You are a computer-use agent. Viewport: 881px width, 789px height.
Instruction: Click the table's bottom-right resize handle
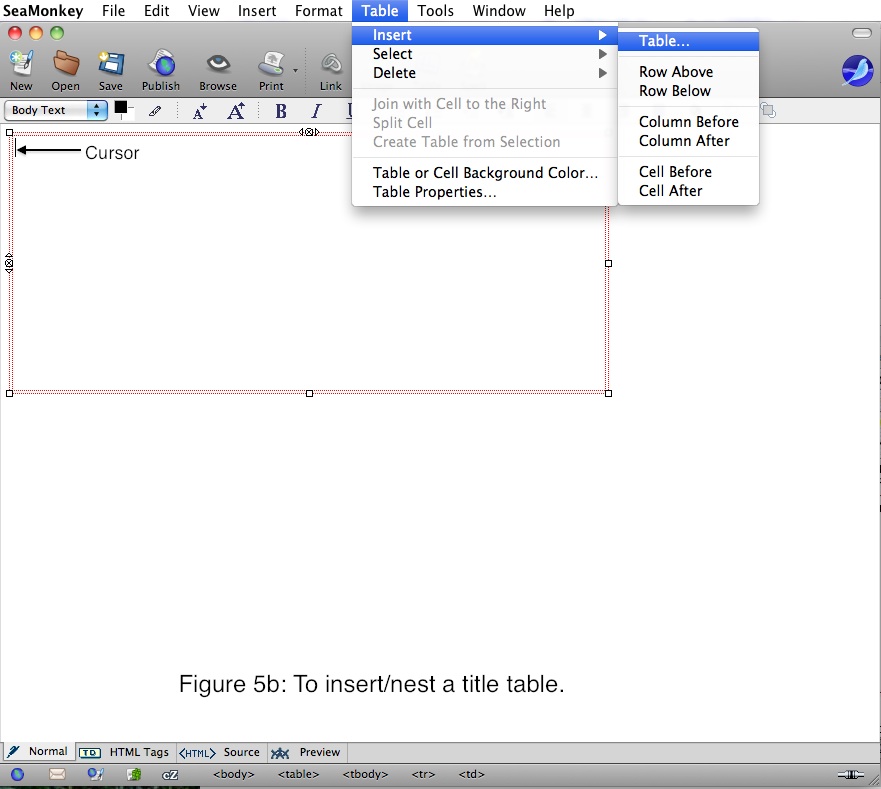[609, 393]
